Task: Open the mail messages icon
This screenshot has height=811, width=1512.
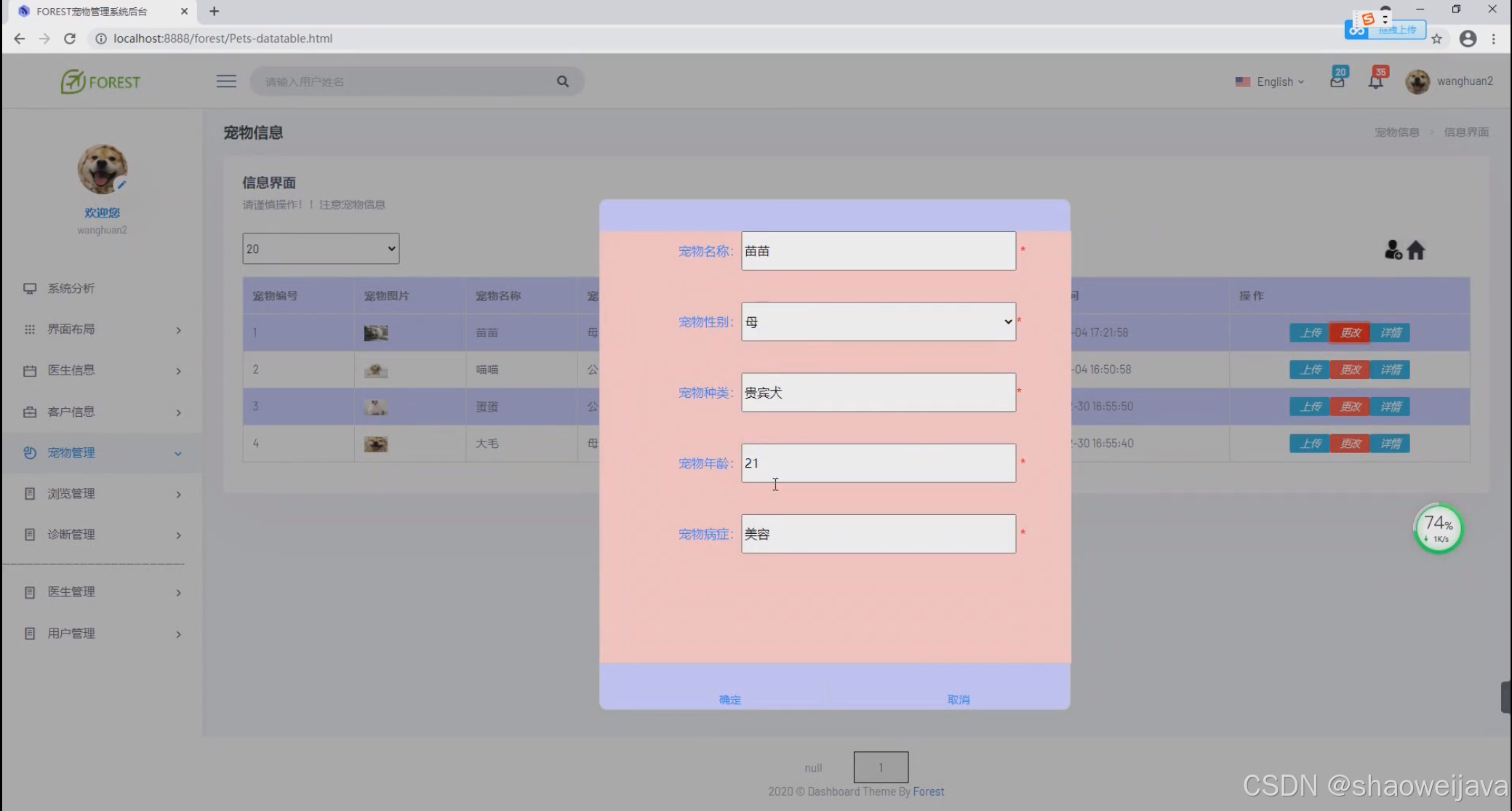Action: tap(1337, 81)
